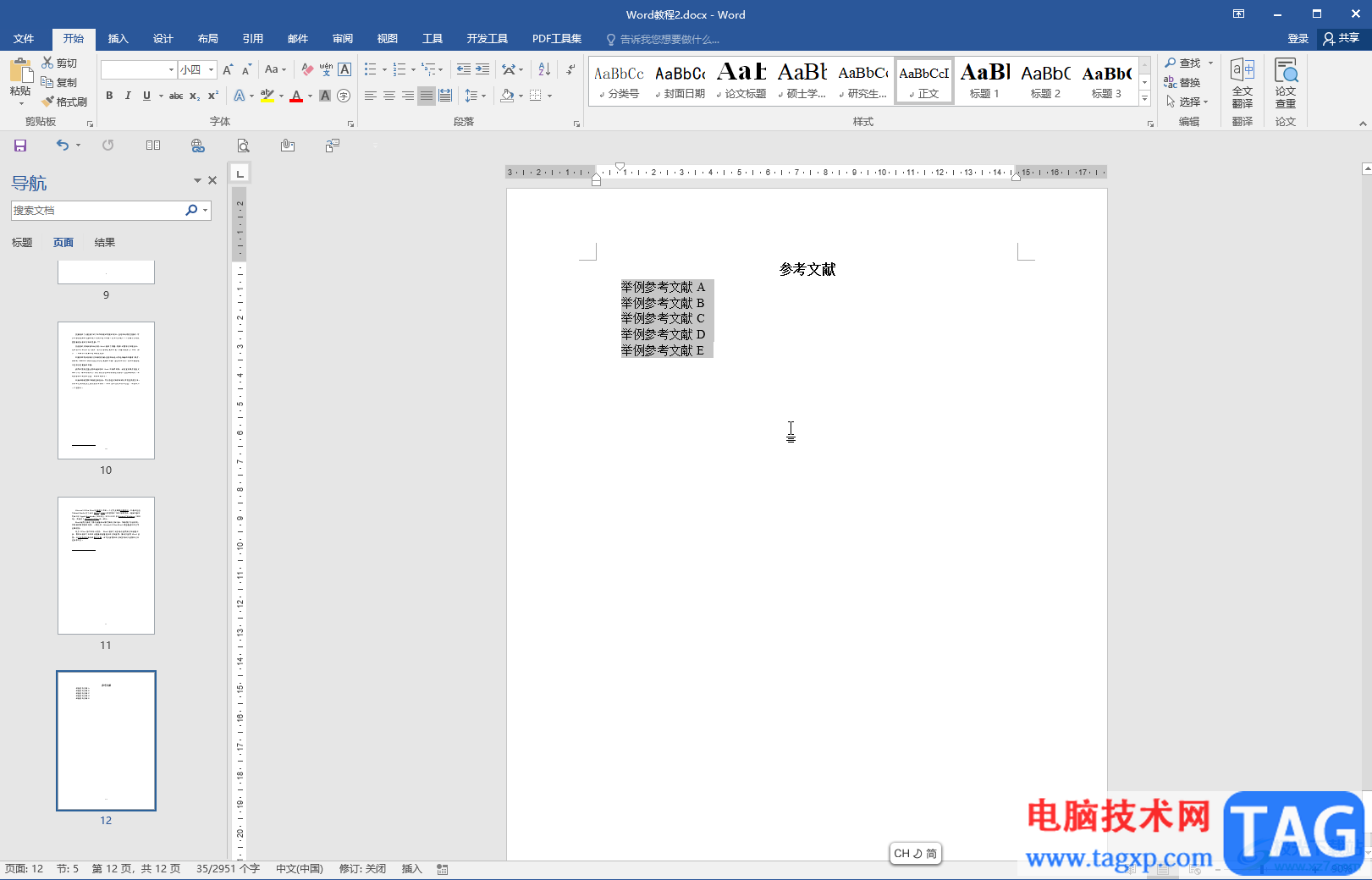Clear all formatting eraser icon
Viewport: 1372px width, 880px height.
[307, 69]
